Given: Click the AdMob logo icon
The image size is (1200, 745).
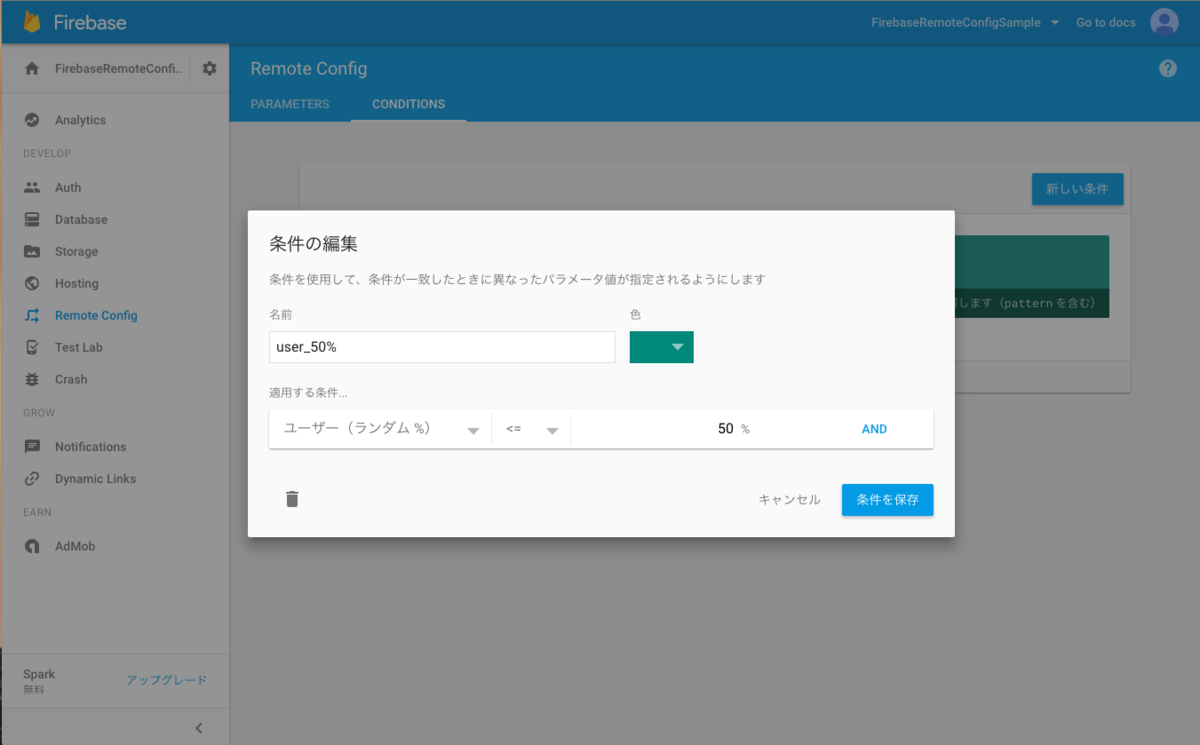Looking at the screenshot, I should (x=32, y=546).
